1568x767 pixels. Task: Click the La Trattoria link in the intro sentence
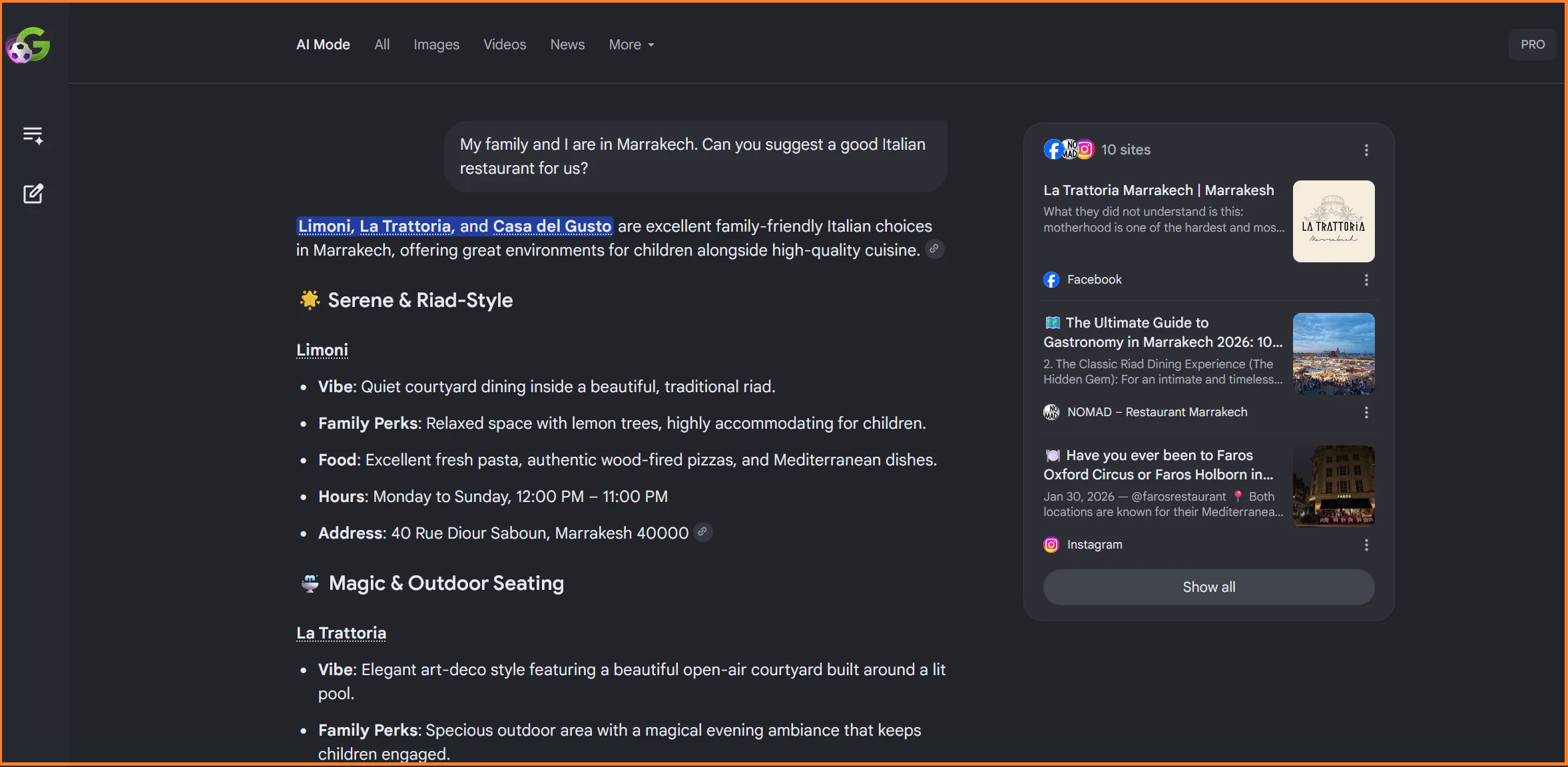405,226
